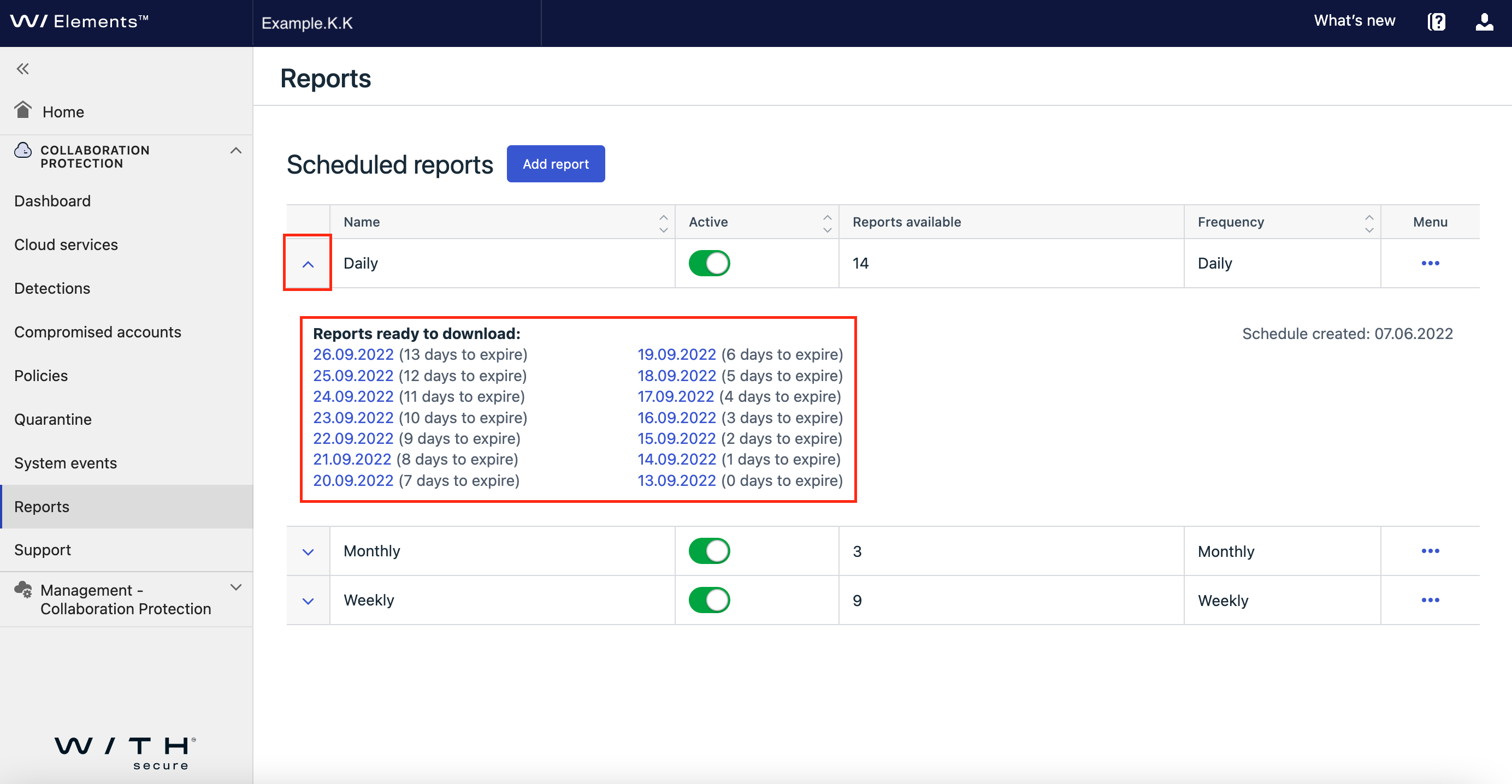The height and width of the screenshot is (784, 1512).
Task: Download the 25.09.2022 report
Action: 353,376
